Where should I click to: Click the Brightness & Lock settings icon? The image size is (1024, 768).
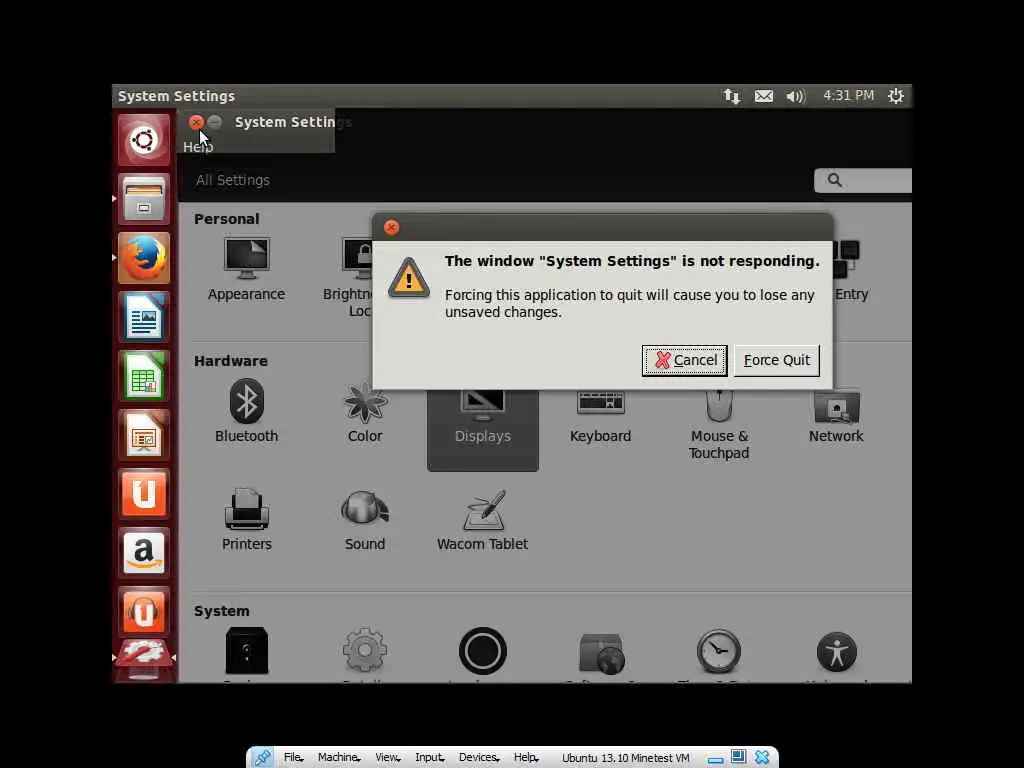click(357, 259)
